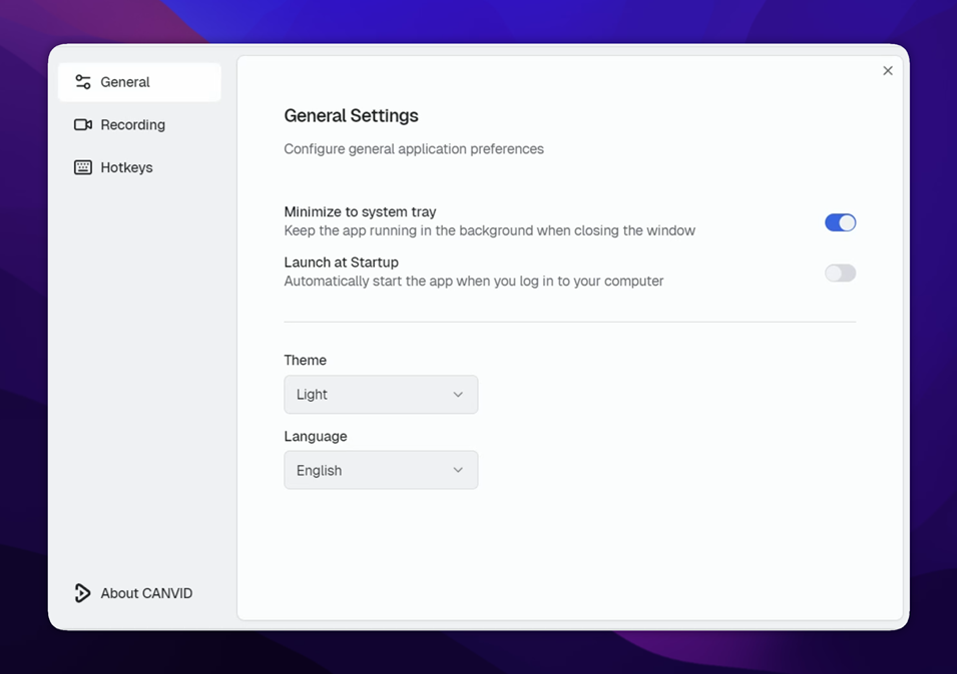
Task: Click the 'Minimize to system tray' label
Action: click(x=360, y=212)
